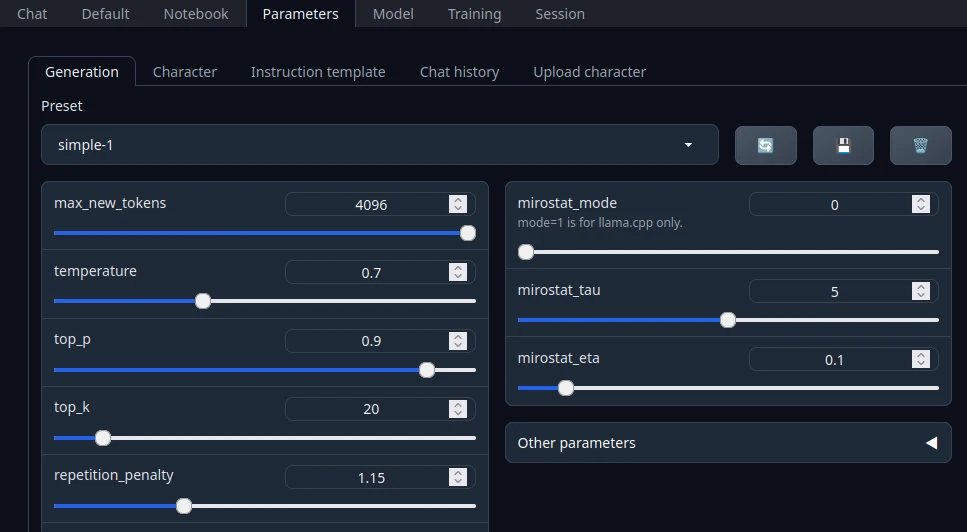The height and width of the screenshot is (532, 967).
Task: Go to the Training tab
Action: pos(474,14)
